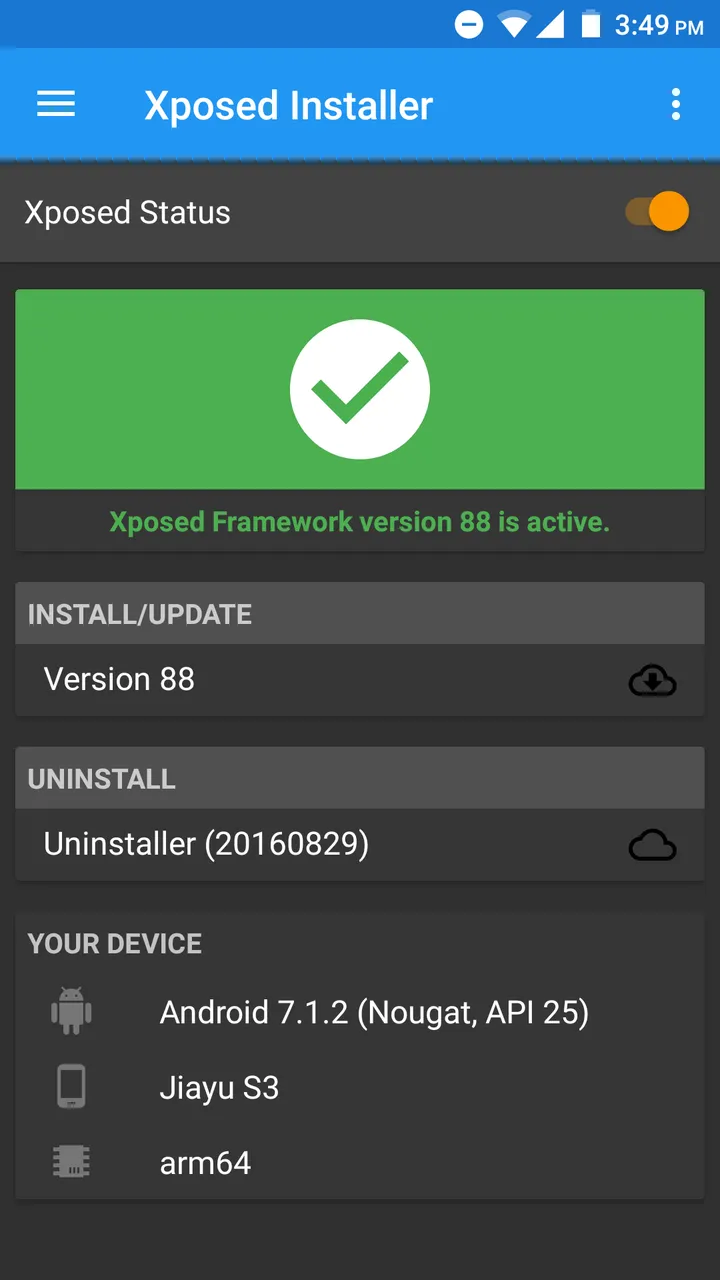Screen dimensions: 720x1280
Task: Tap the 3:49 PM clock
Action: click(658, 25)
